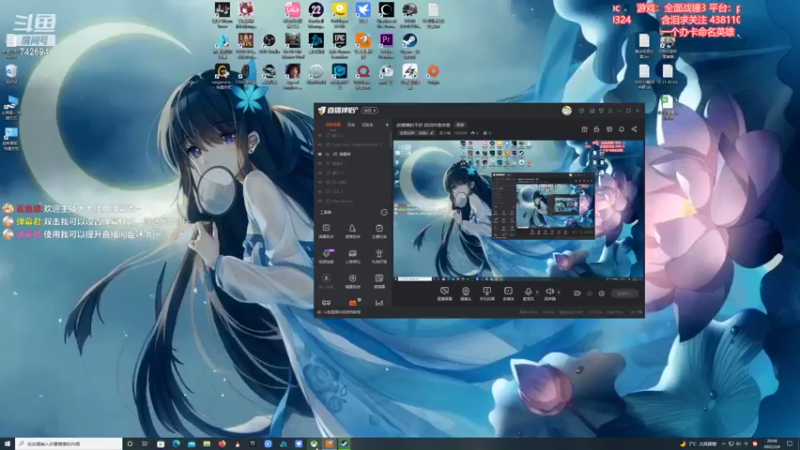Collapse the toolbox panel with circle button

(384, 212)
